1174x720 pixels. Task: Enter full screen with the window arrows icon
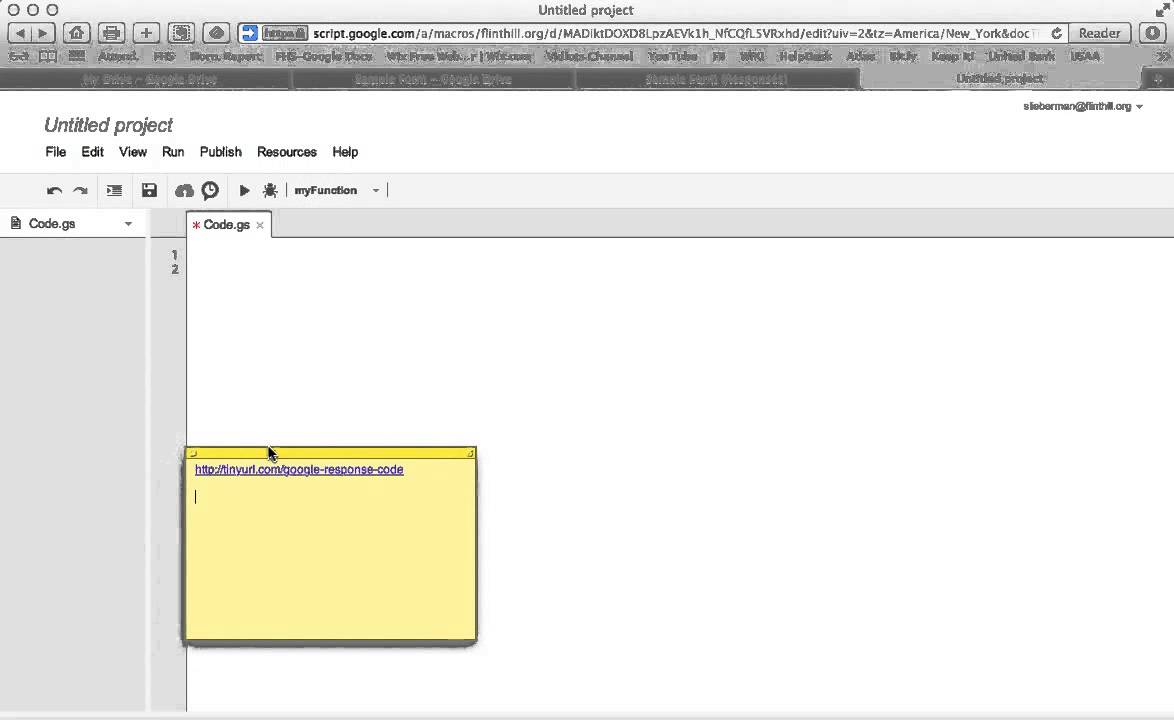(1162, 10)
